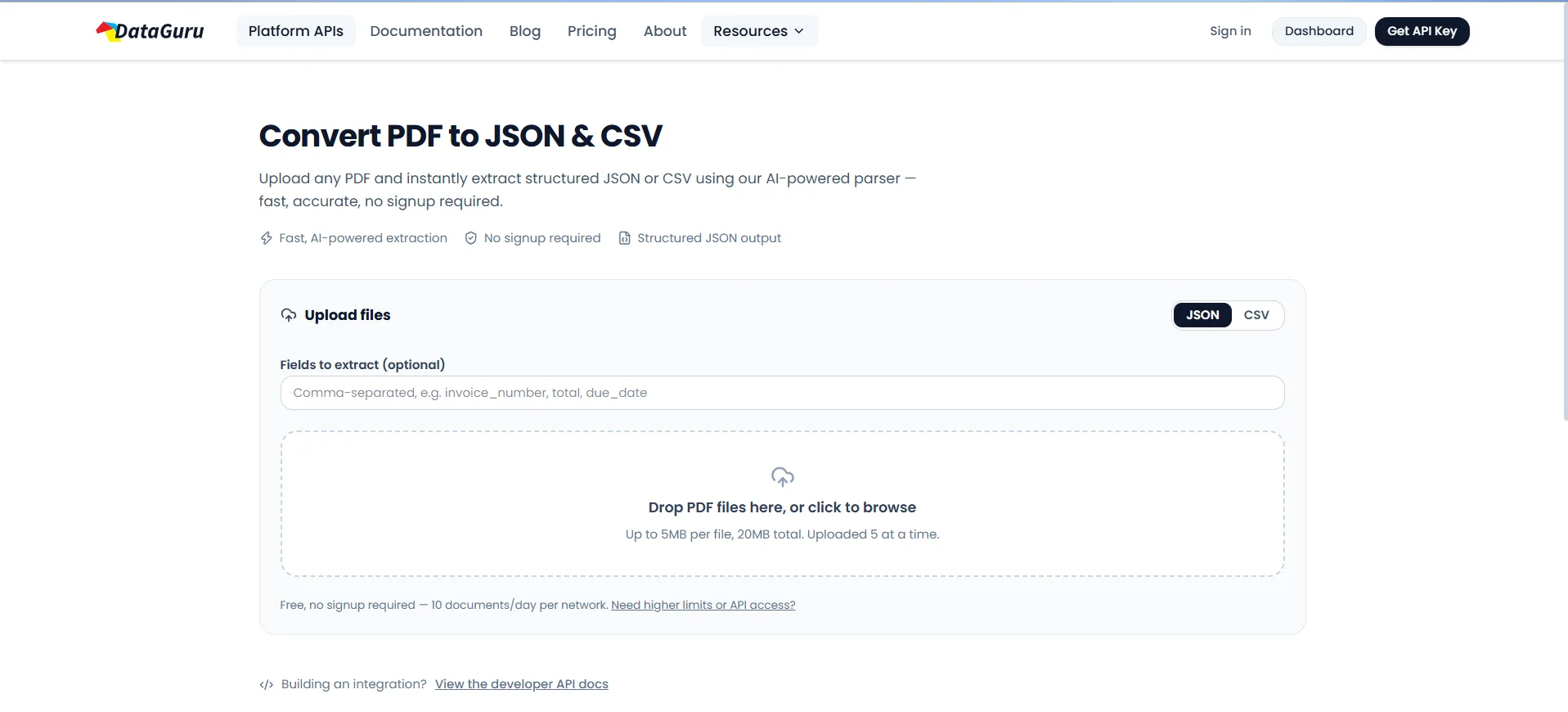Viewport: 1568px width, 712px height.
Task: Open the About page
Action: tap(665, 31)
